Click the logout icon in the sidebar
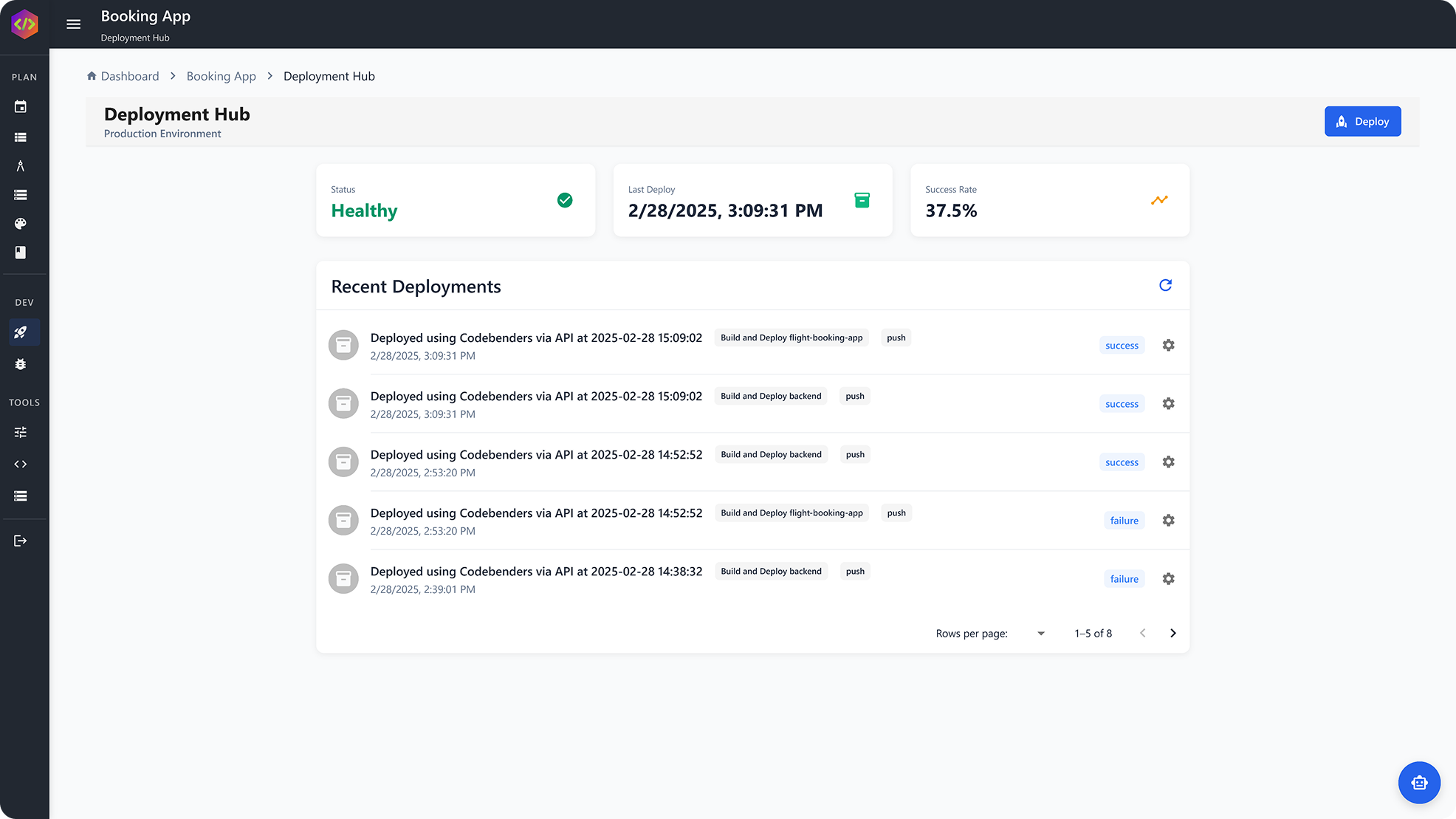The width and height of the screenshot is (1456, 819). [21, 541]
